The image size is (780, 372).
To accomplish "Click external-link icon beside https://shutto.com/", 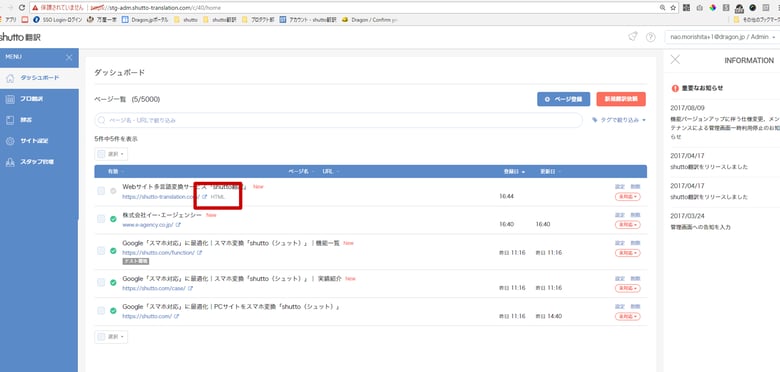I will point(177,316).
